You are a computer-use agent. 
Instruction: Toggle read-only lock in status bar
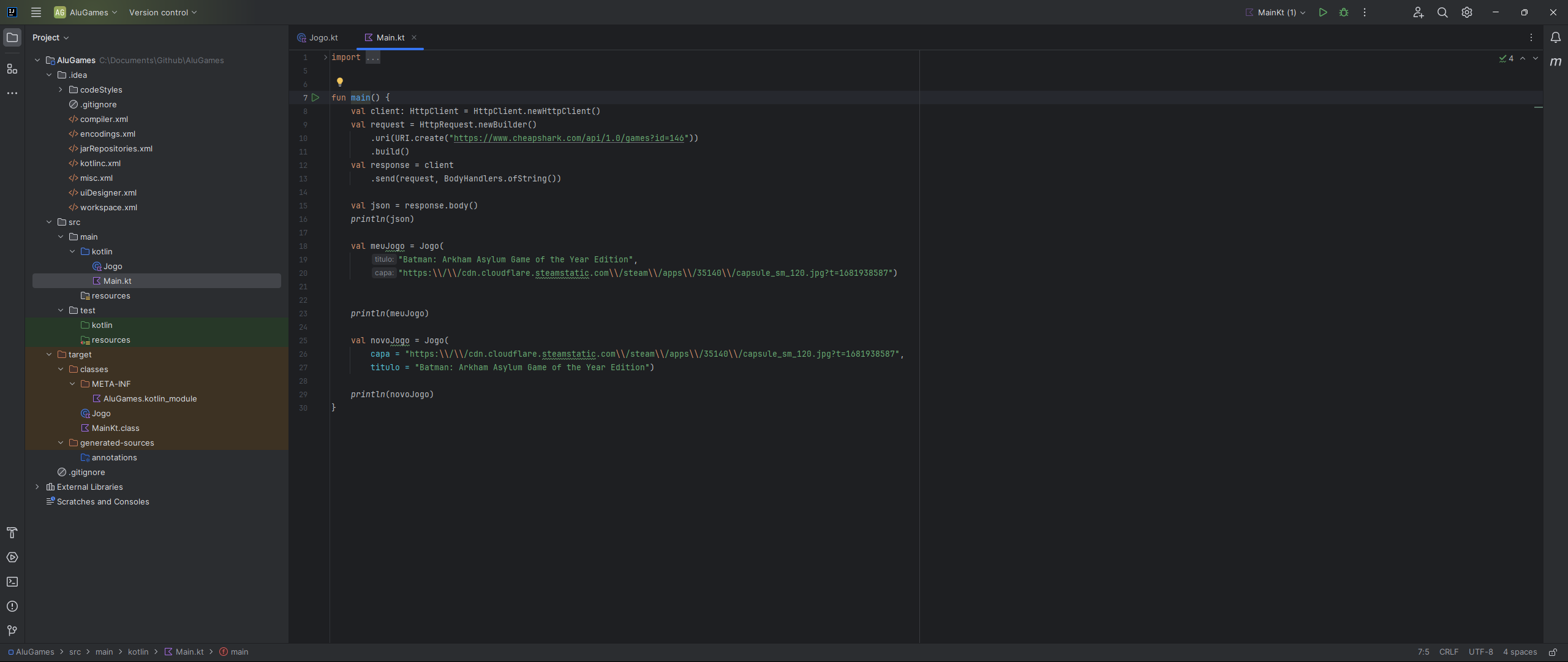(1553, 652)
